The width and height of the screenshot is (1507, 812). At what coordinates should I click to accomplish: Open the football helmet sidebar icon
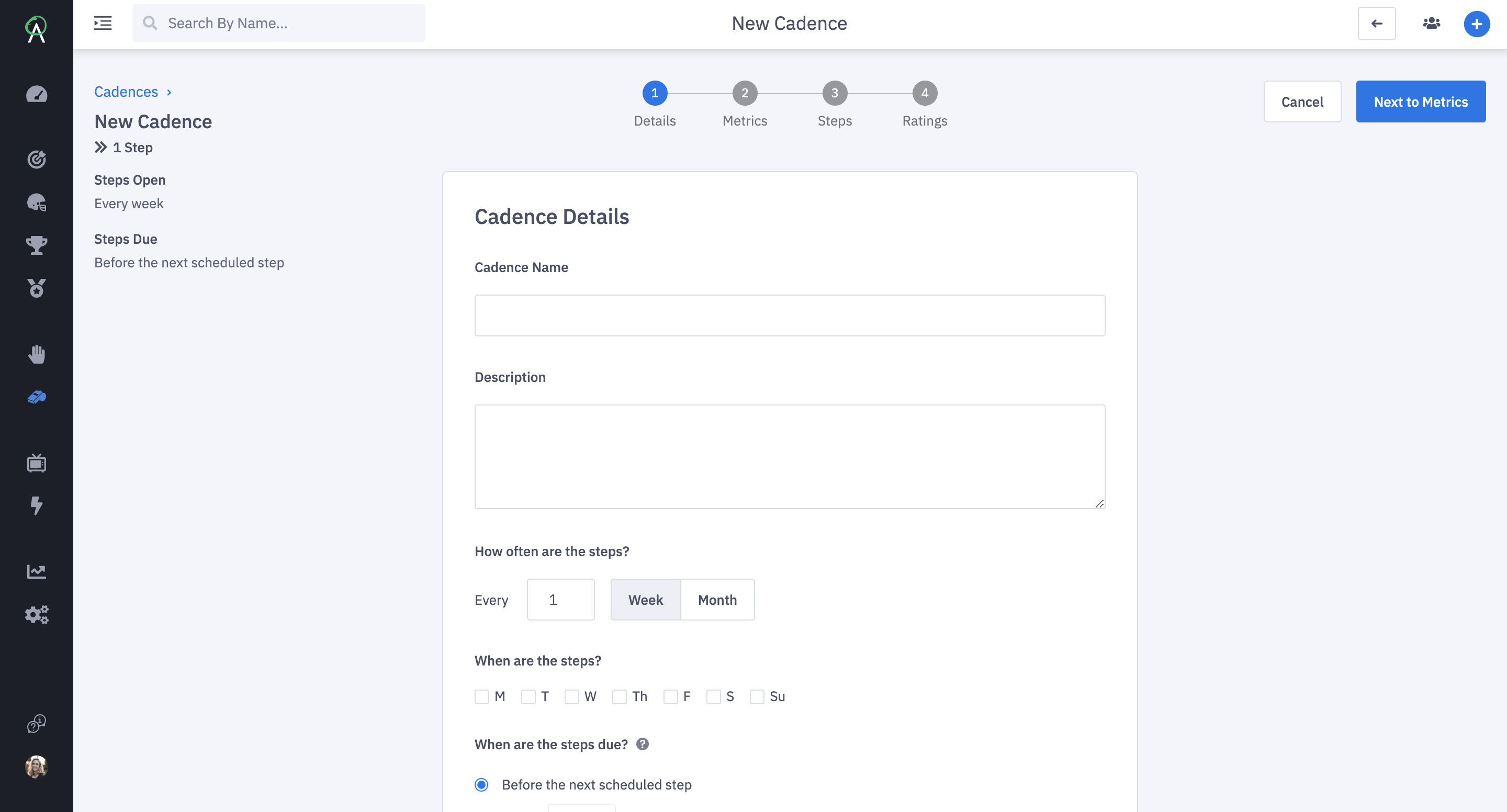point(36,202)
